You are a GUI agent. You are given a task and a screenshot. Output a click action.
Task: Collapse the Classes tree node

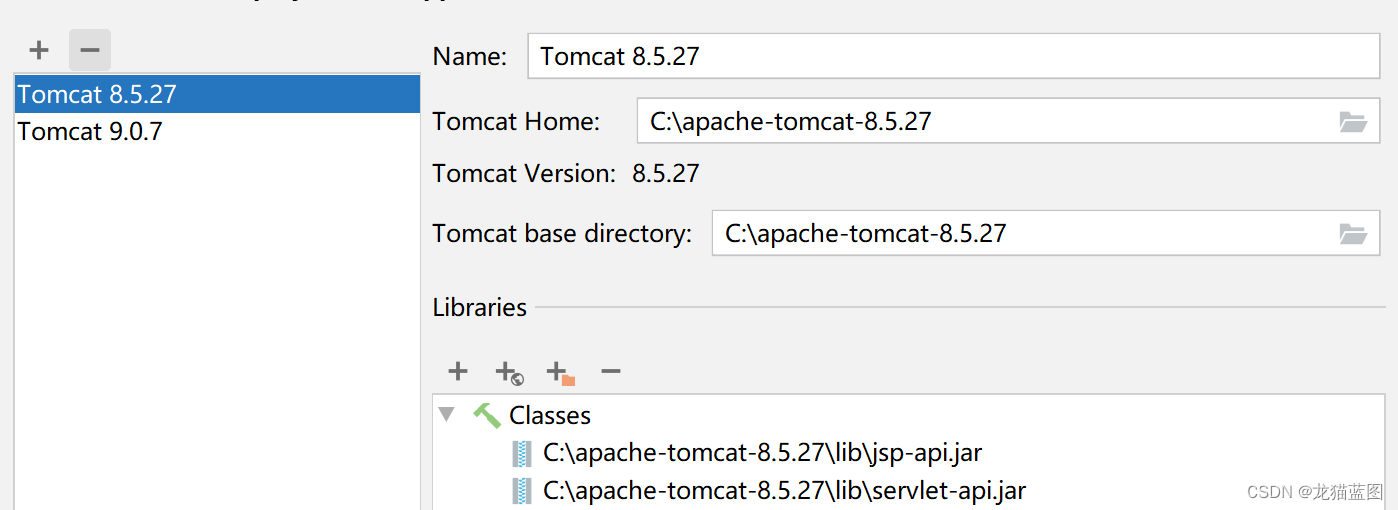tap(447, 415)
